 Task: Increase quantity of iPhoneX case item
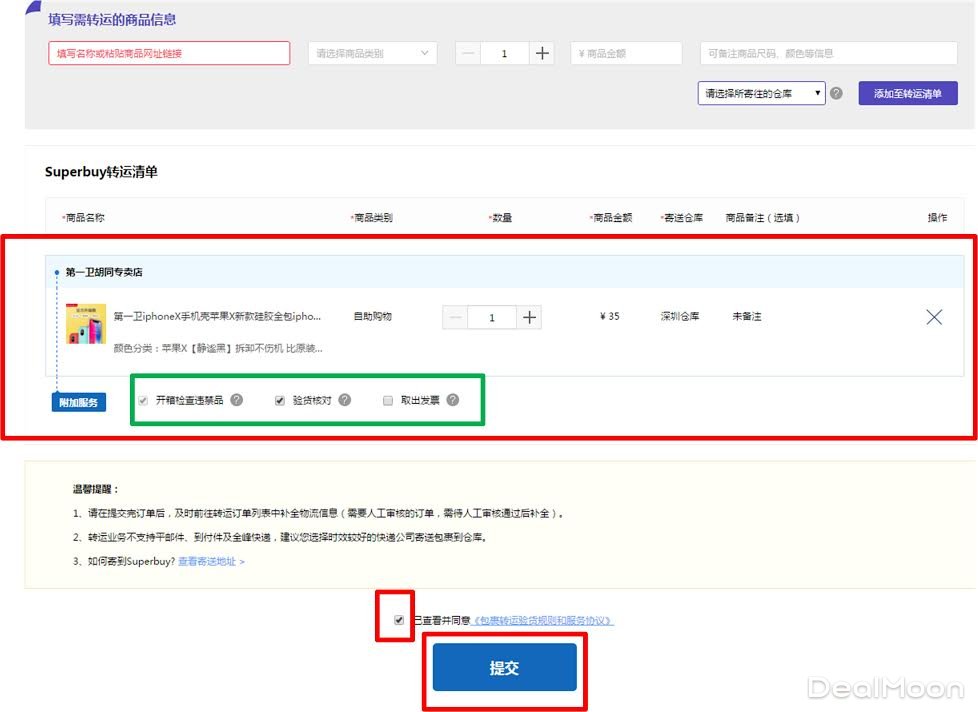coord(530,317)
